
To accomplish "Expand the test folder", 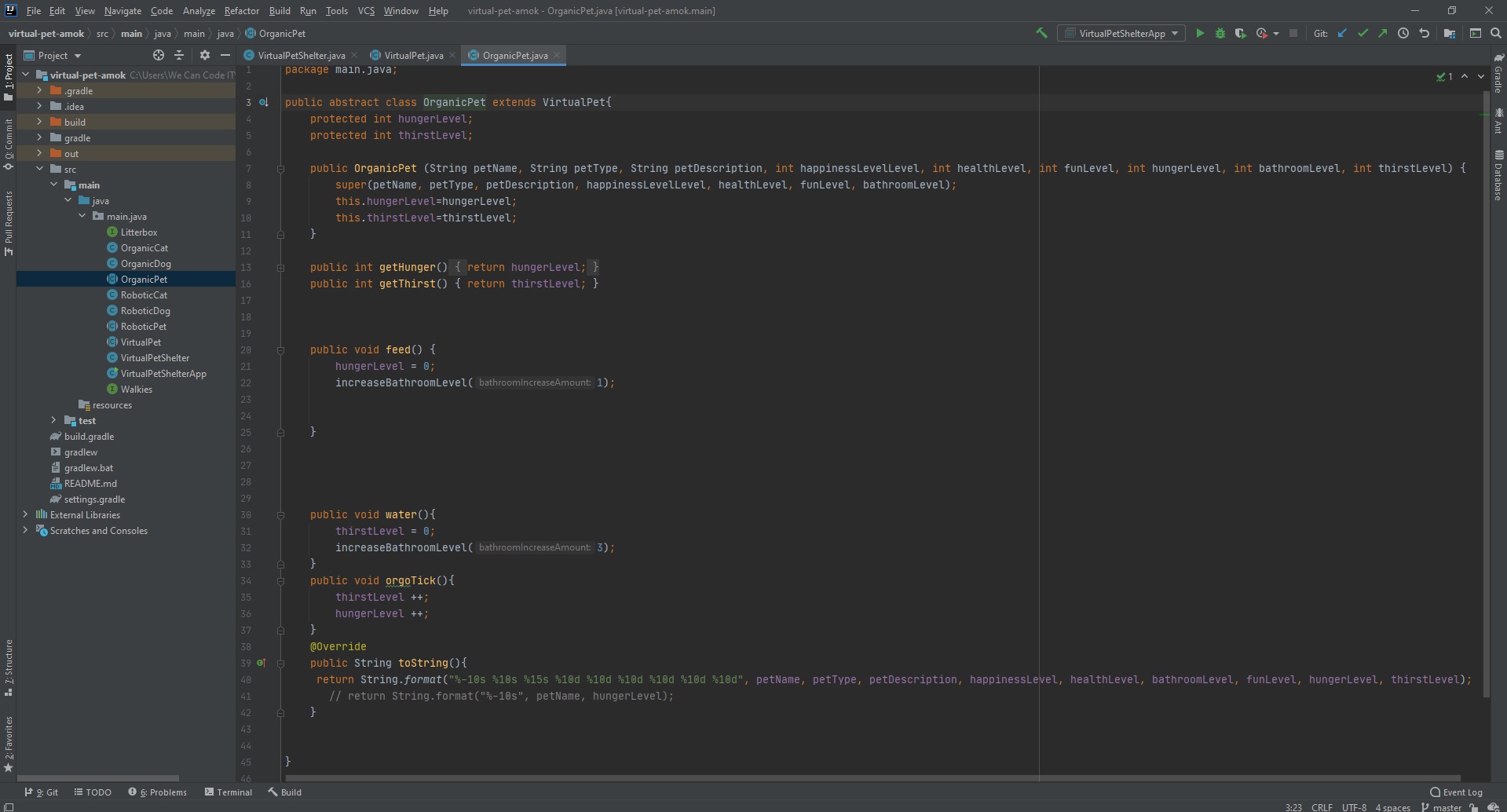I will point(53,421).
